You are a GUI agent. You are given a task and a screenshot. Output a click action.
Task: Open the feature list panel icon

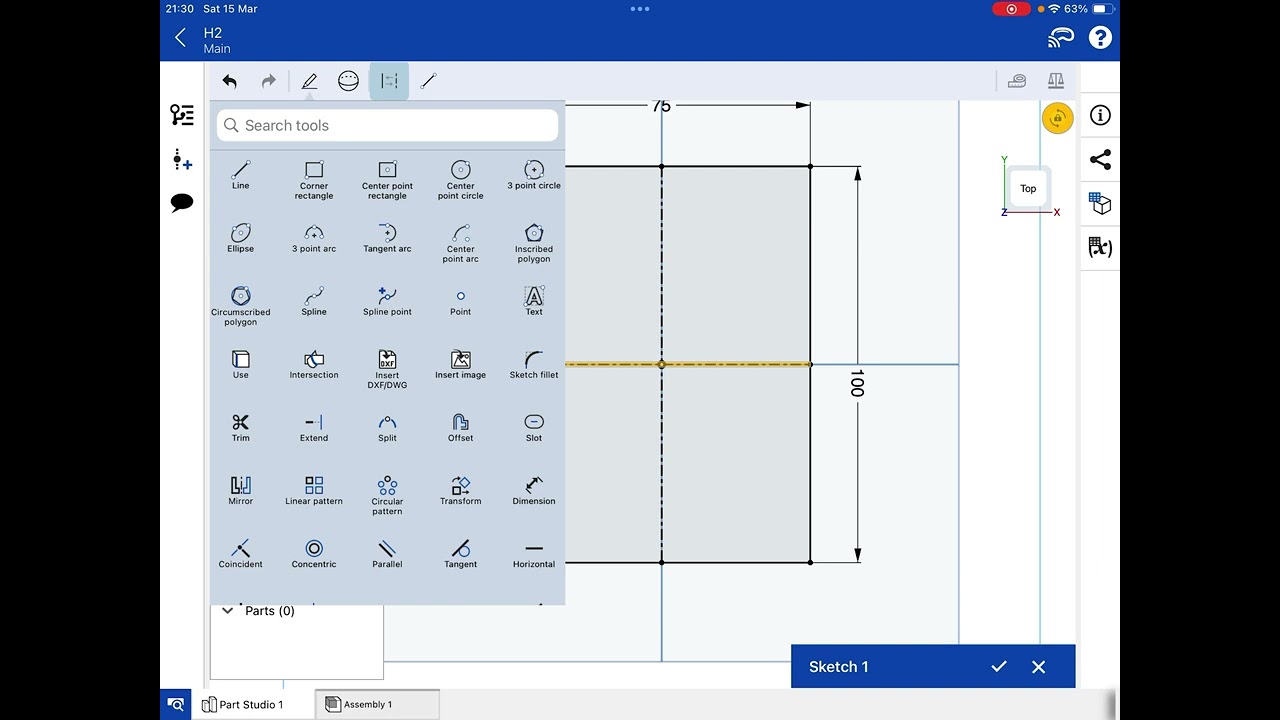(x=182, y=115)
